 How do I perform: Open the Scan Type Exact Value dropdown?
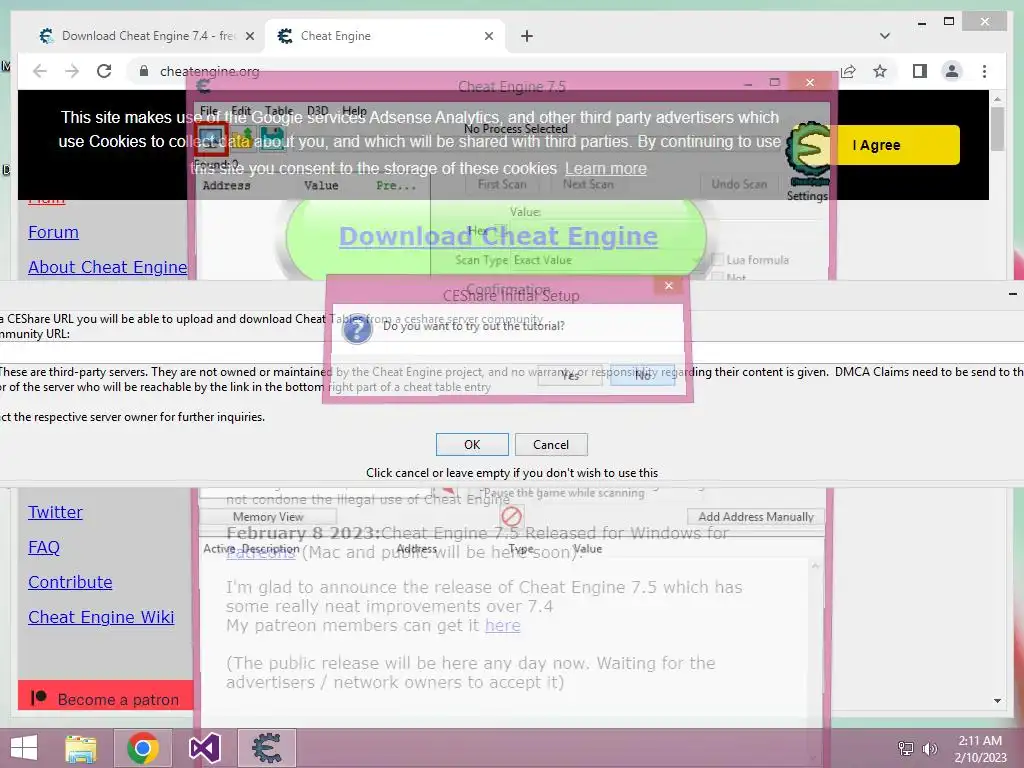[x=609, y=260]
